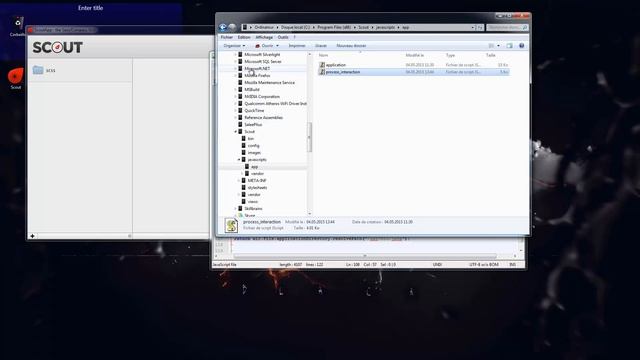Open the Organiser dropdown in the toolbar
The height and width of the screenshot is (360, 640).
234,46
